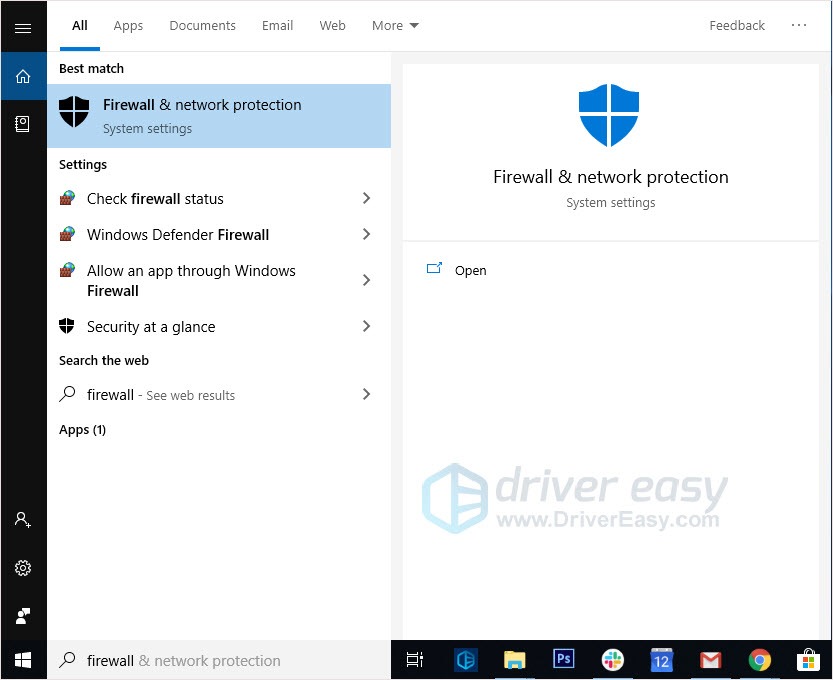Open the ellipsis options menu near Feedback

tap(799, 25)
